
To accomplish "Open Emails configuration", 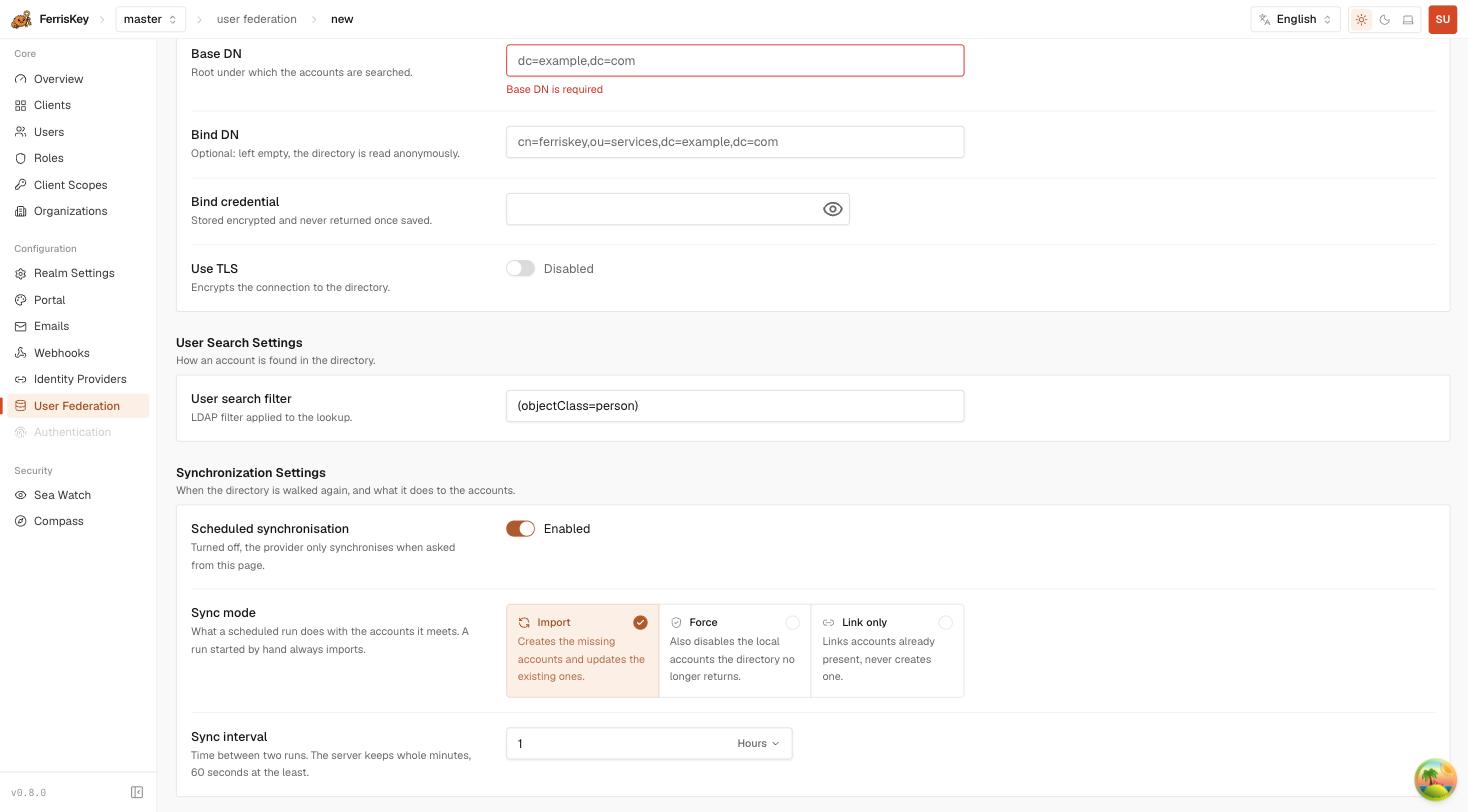I will coord(78,326).
